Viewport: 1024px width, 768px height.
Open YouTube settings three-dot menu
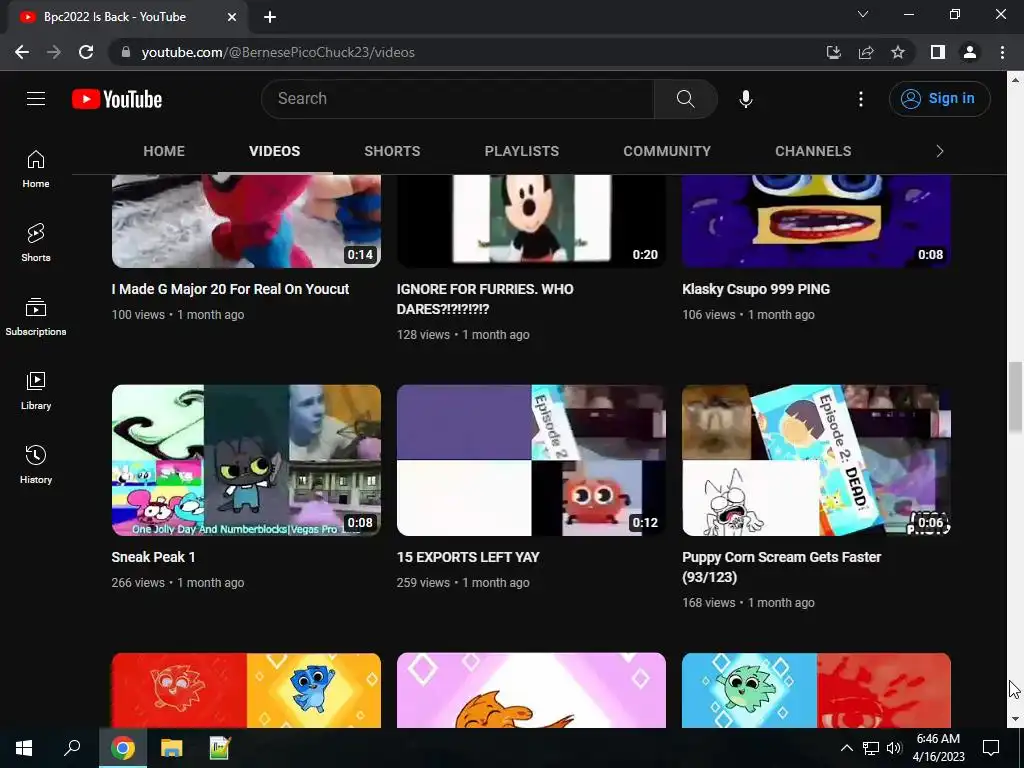click(x=861, y=99)
